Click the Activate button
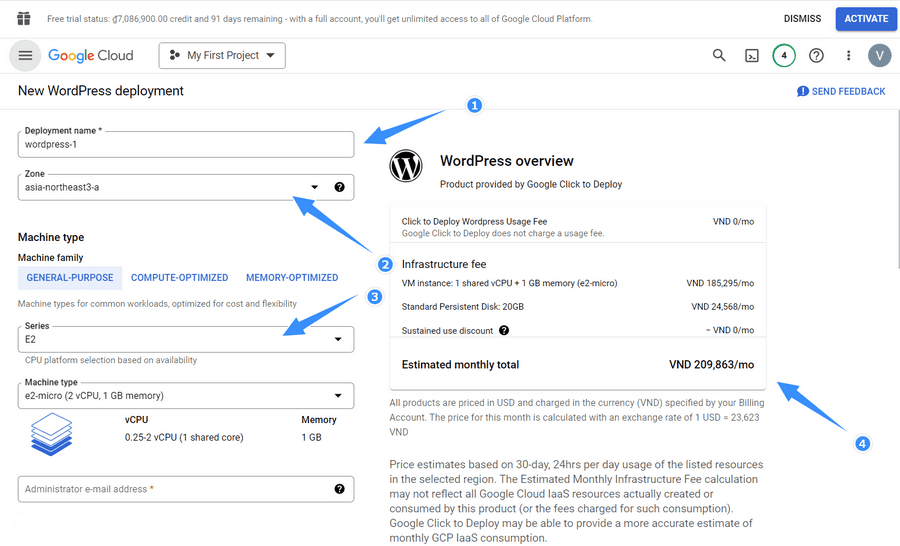 [866, 19]
